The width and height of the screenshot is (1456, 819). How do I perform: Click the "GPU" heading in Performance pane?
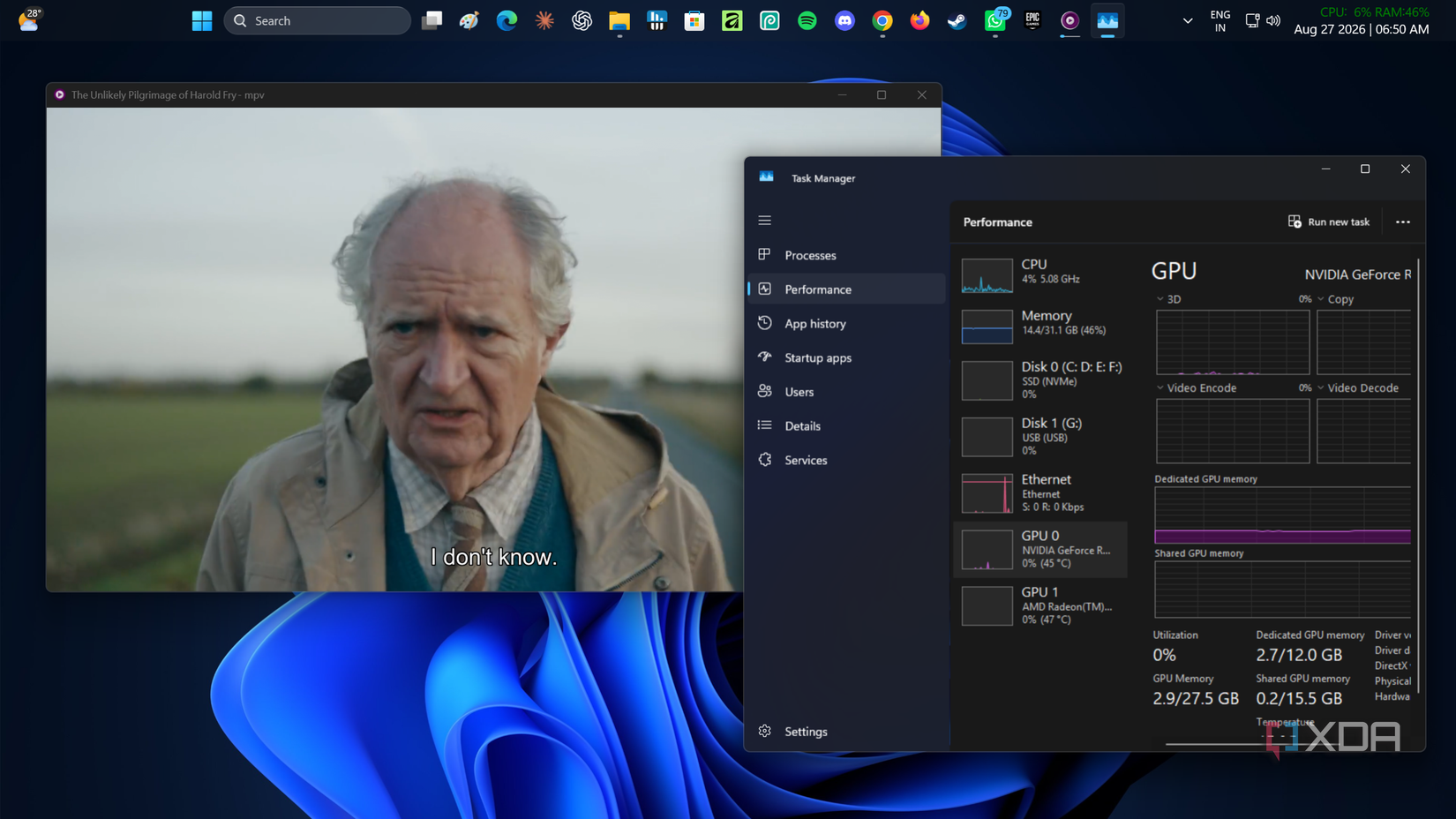tap(1174, 271)
